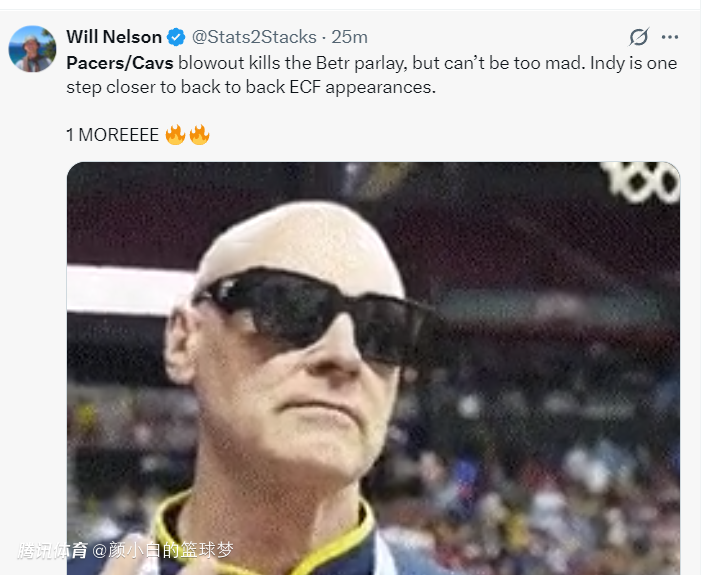The height and width of the screenshot is (575, 706).
Task: Open the 25m timestamp permalink
Action: [349, 37]
